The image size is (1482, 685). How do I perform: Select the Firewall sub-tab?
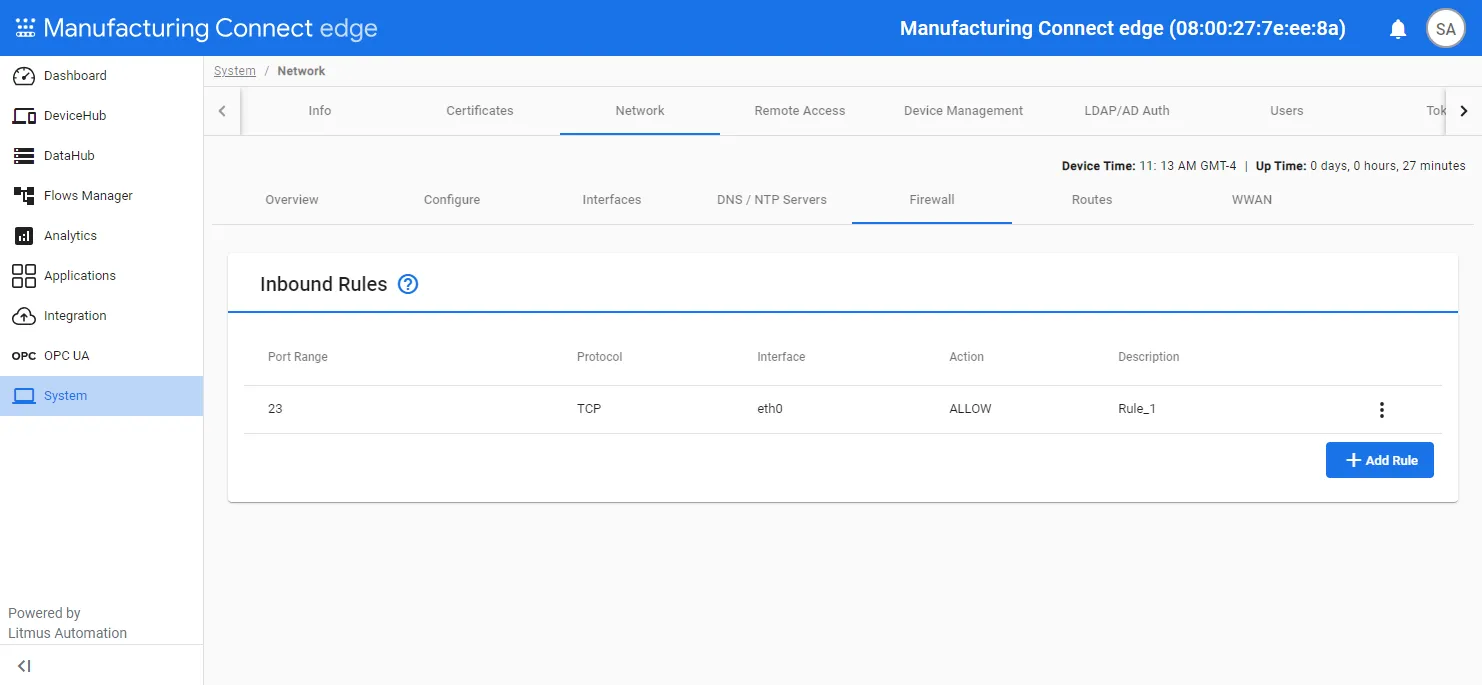click(932, 200)
